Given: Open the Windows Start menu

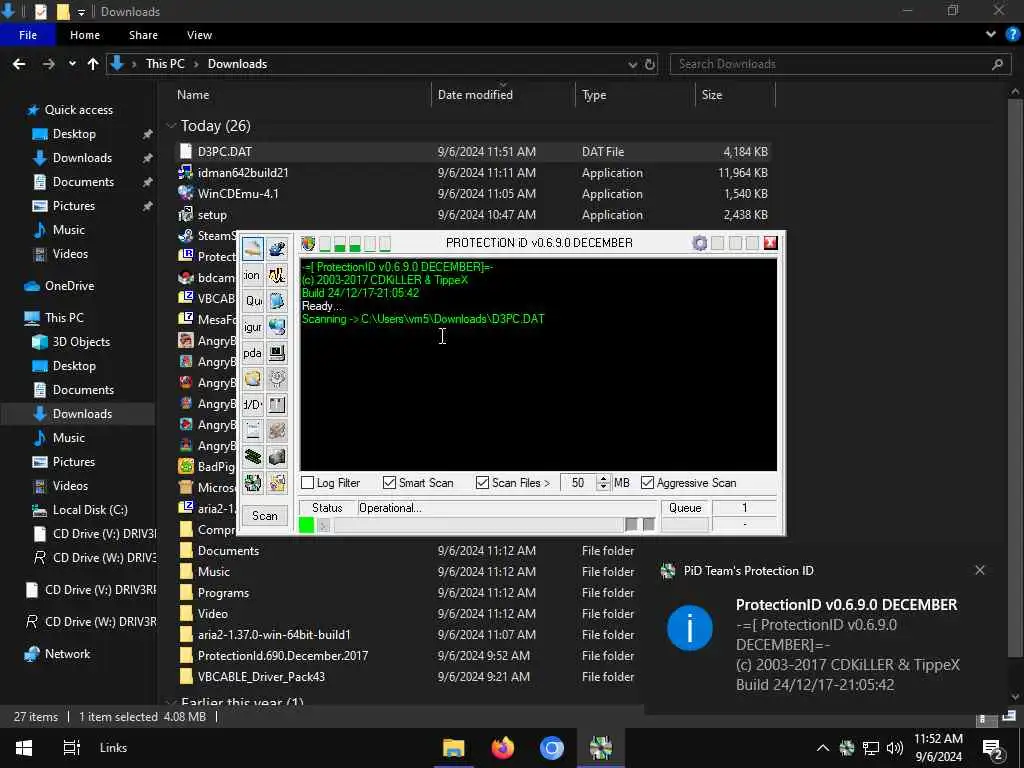Looking at the screenshot, I should click(24, 748).
